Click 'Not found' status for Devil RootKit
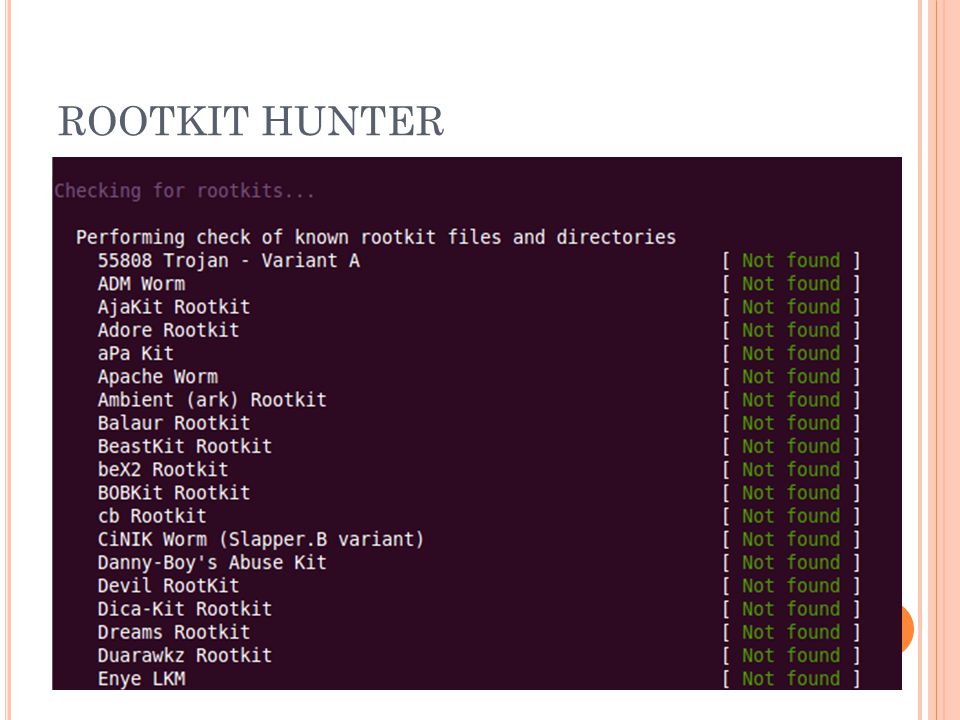 click(791, 587)
